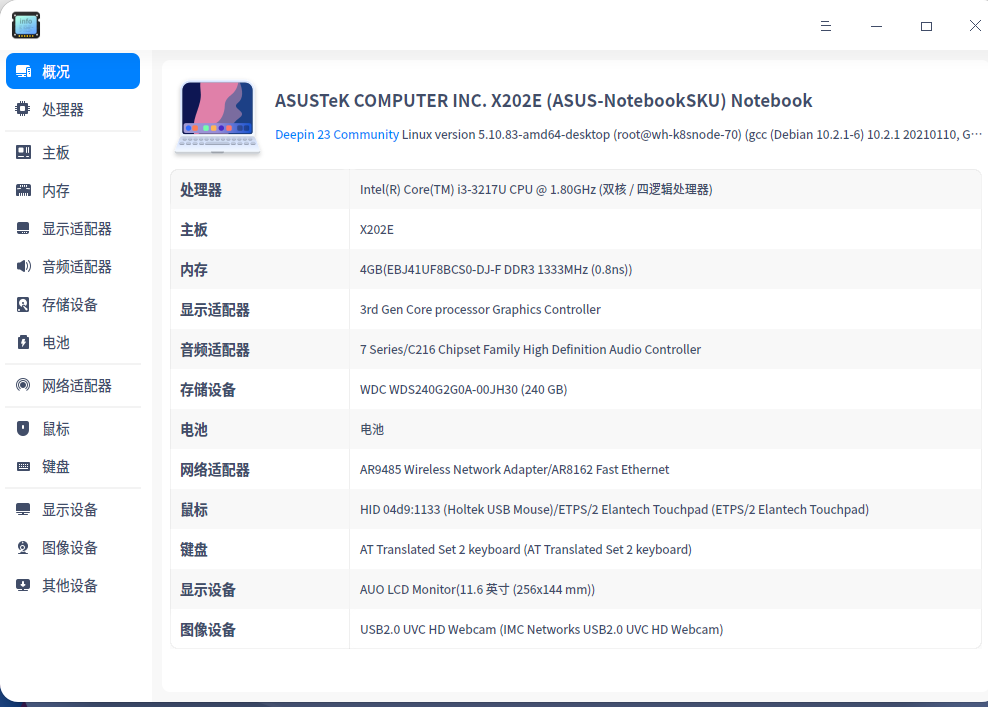Click the Device Manager app icon in titlebar
The image size is (988, 707).
(25, 25)
